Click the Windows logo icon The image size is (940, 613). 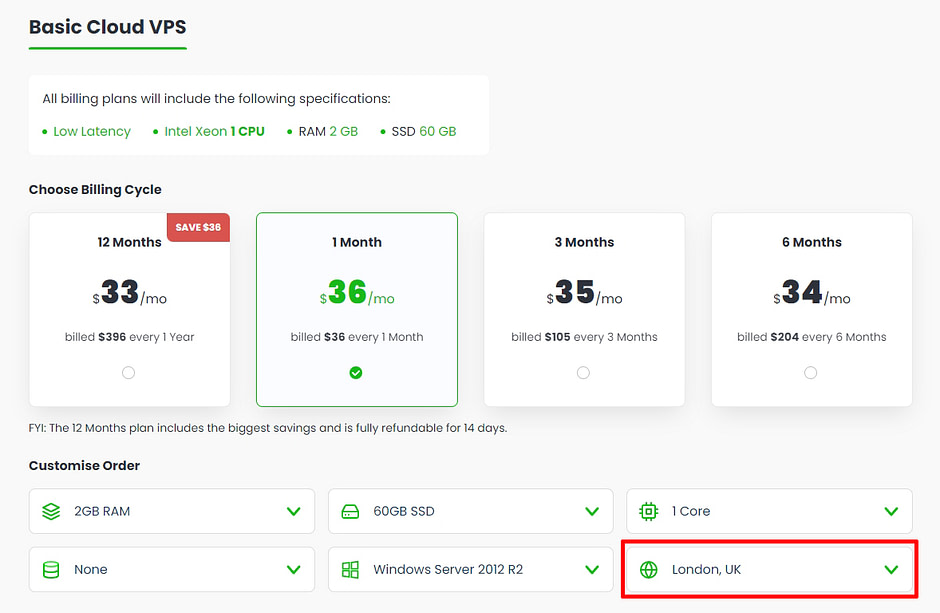[350, 570]
